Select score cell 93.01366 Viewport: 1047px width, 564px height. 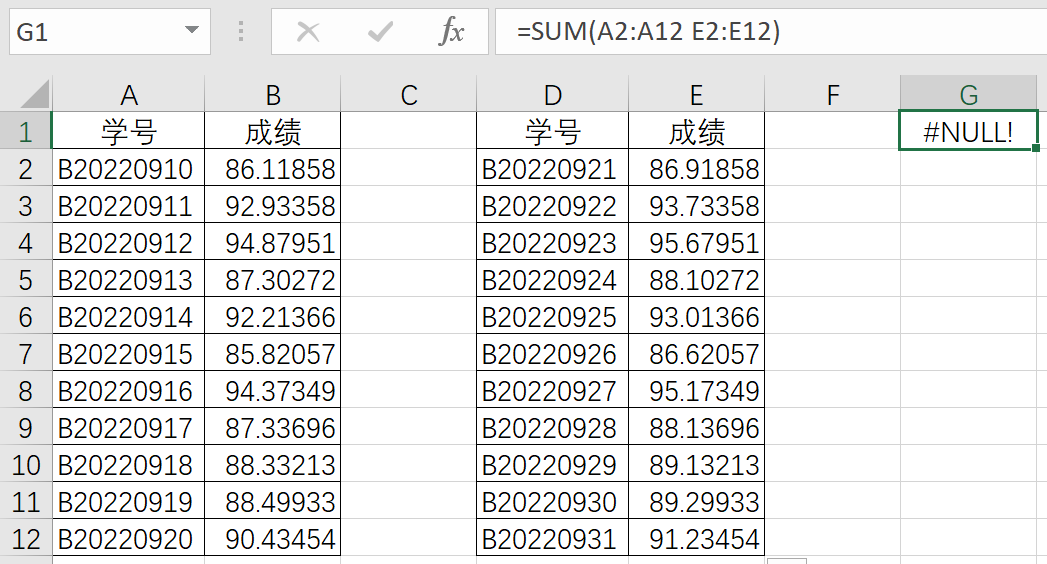click(696, 316)
